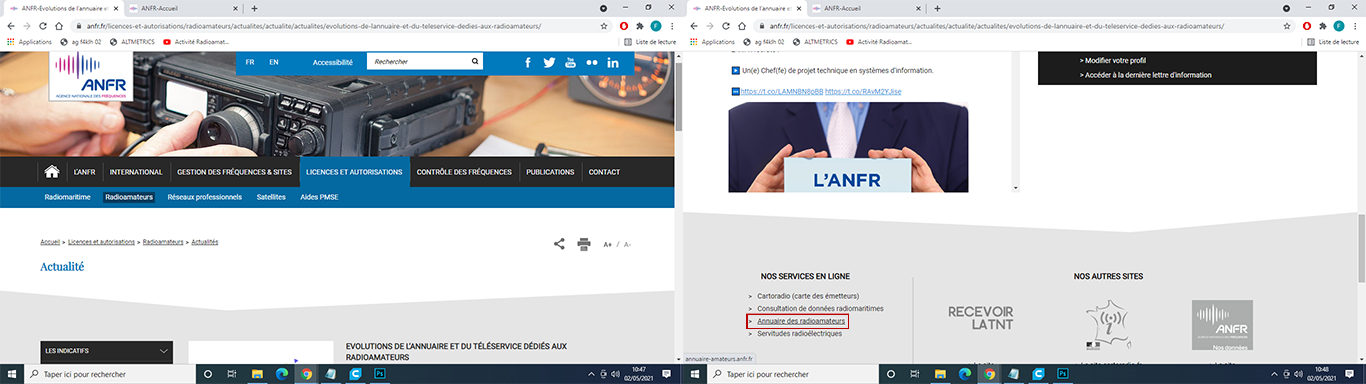1366x384 pixels.
Task: Open ANFR YouTube channel icon
Action: click(571, 62)
